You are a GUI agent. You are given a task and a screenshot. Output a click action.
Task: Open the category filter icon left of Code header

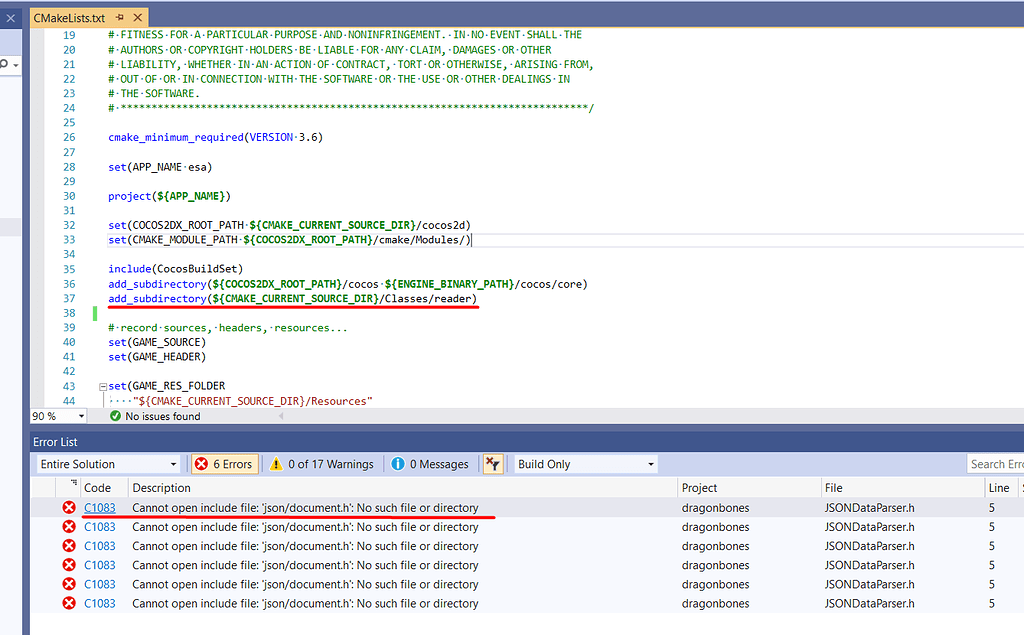click(73, 483)
